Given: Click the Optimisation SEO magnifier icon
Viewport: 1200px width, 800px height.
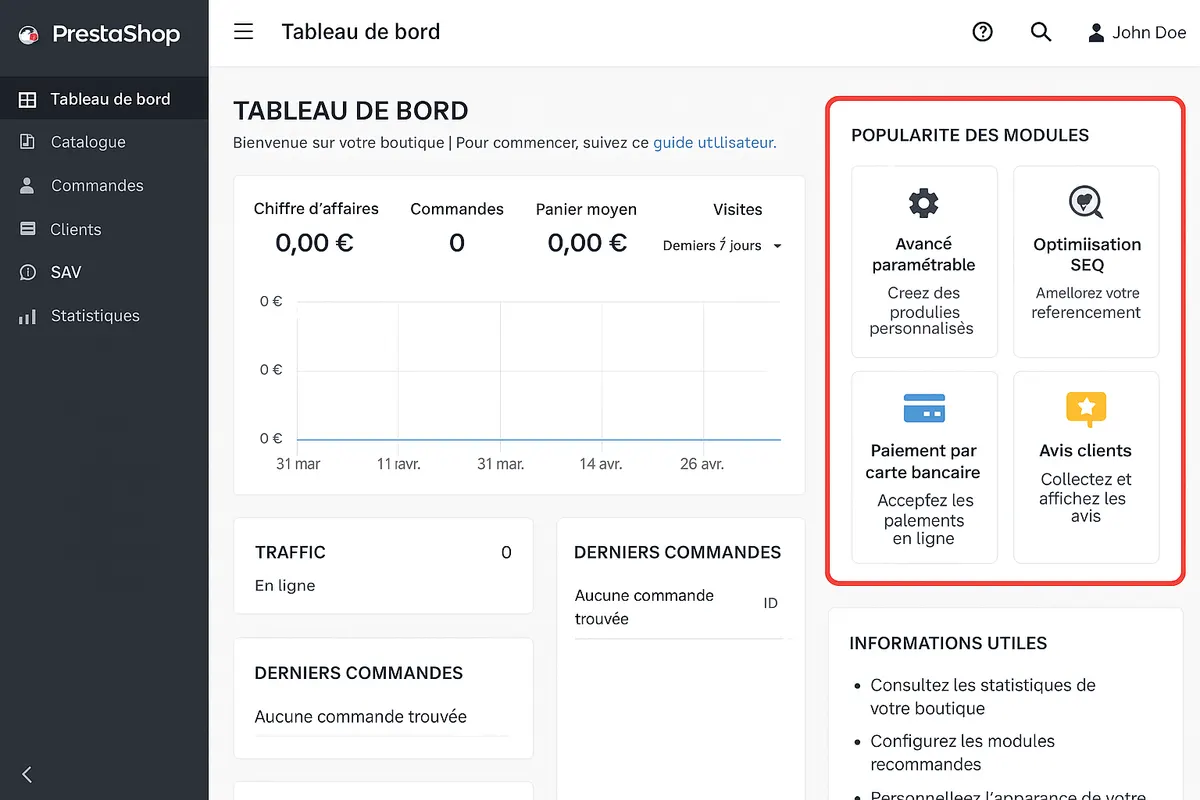Looking at the screenshot, I should [1085, 203].
